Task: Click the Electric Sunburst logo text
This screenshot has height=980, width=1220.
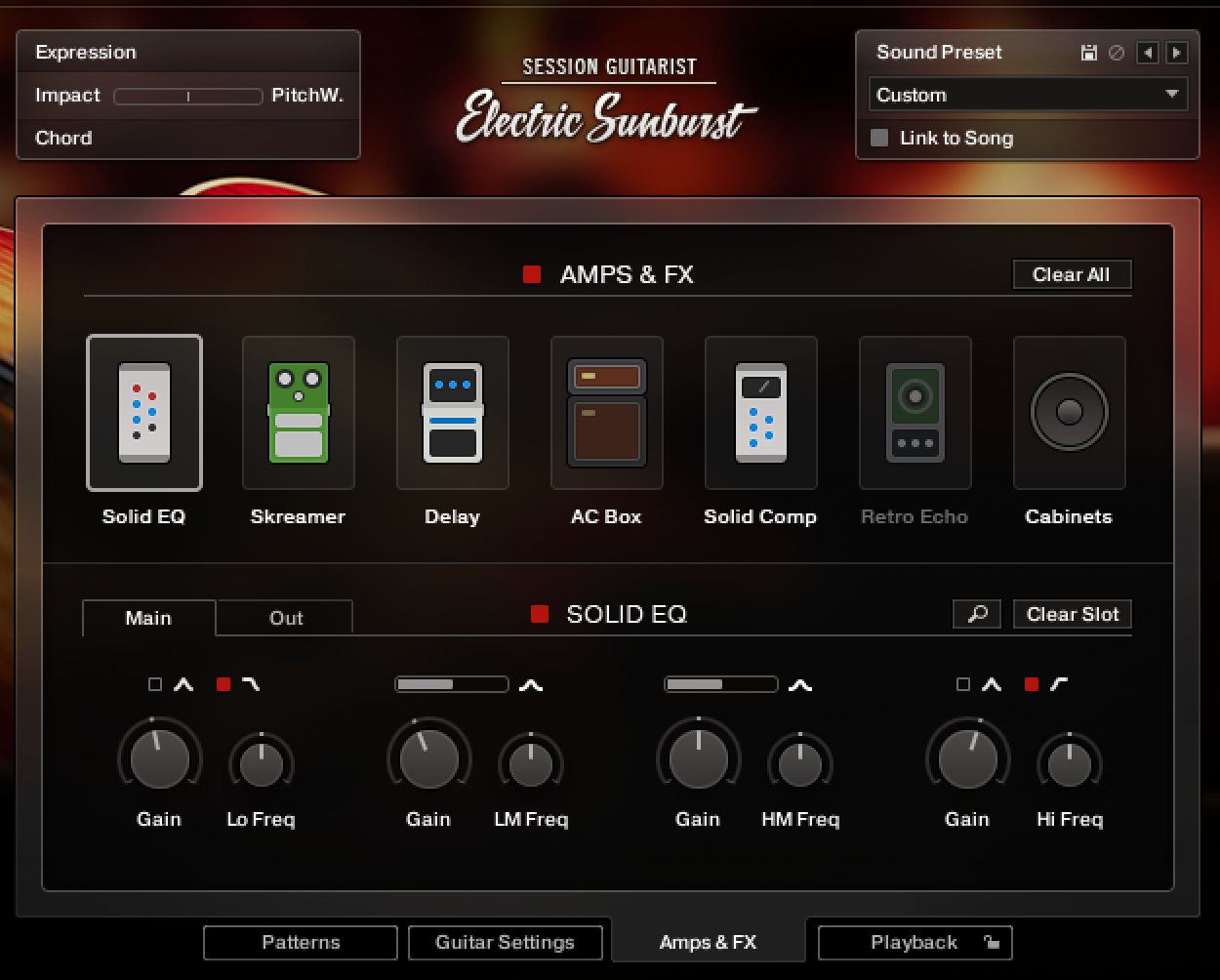Action: tap(605, 117)
